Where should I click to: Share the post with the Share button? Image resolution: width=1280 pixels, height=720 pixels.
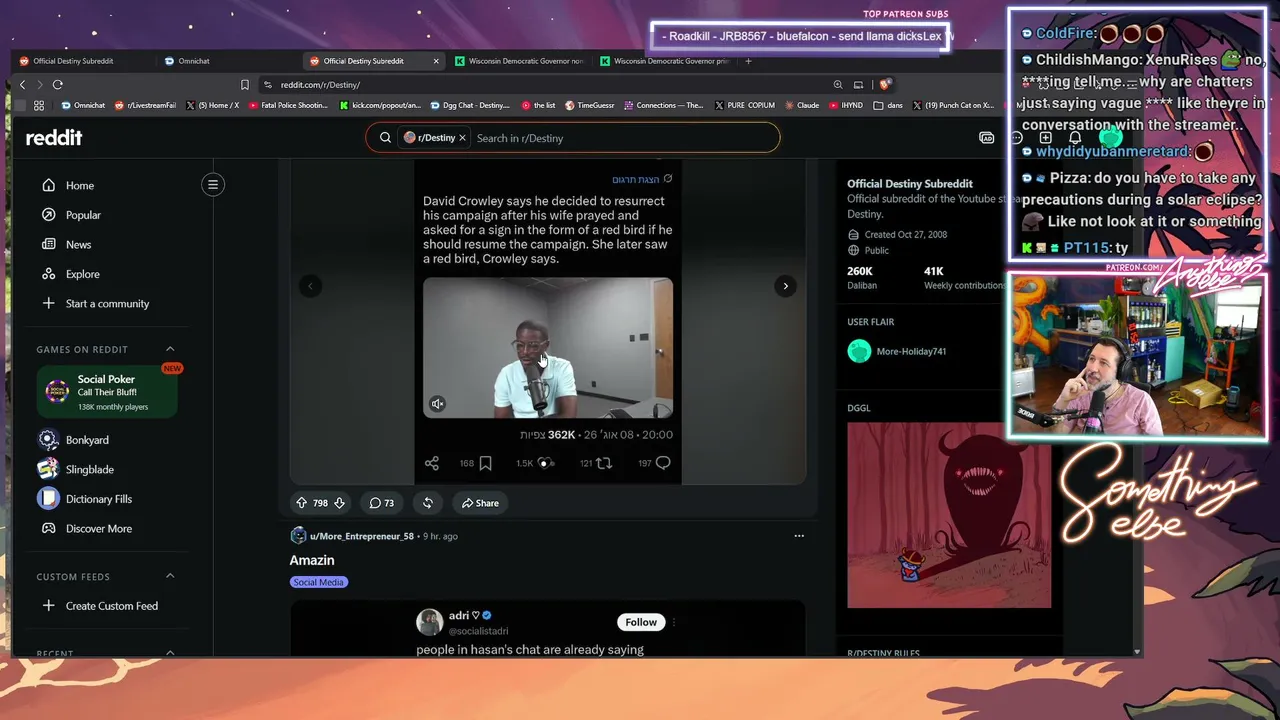pyautogui.click(x=480, y=503)
